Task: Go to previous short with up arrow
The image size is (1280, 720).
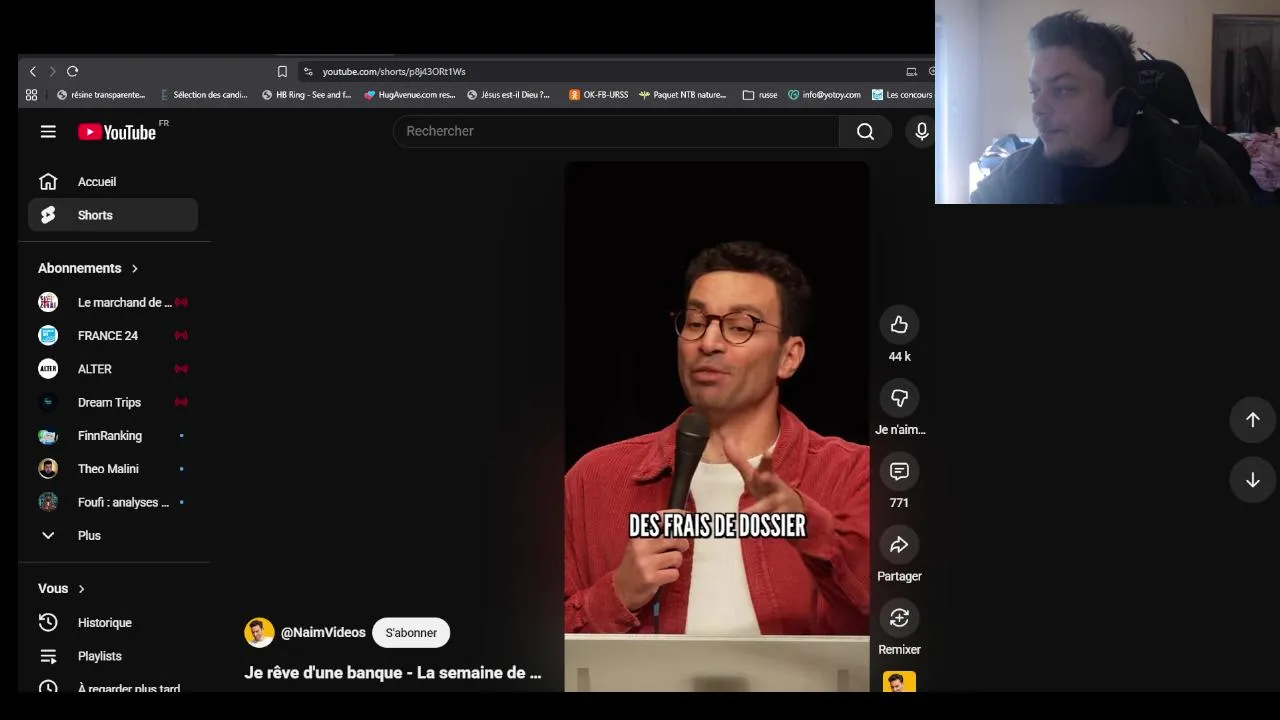Action: point(1252,420)
